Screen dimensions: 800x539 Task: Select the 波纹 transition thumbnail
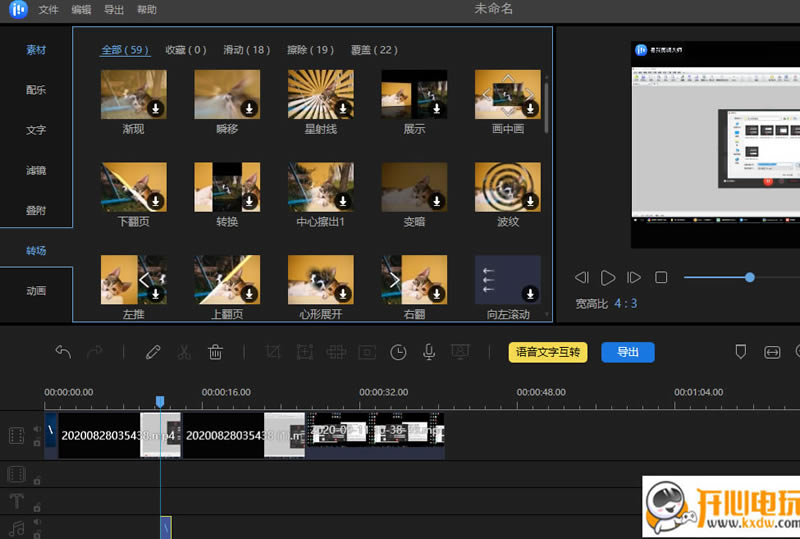click(x=507, y=187)
